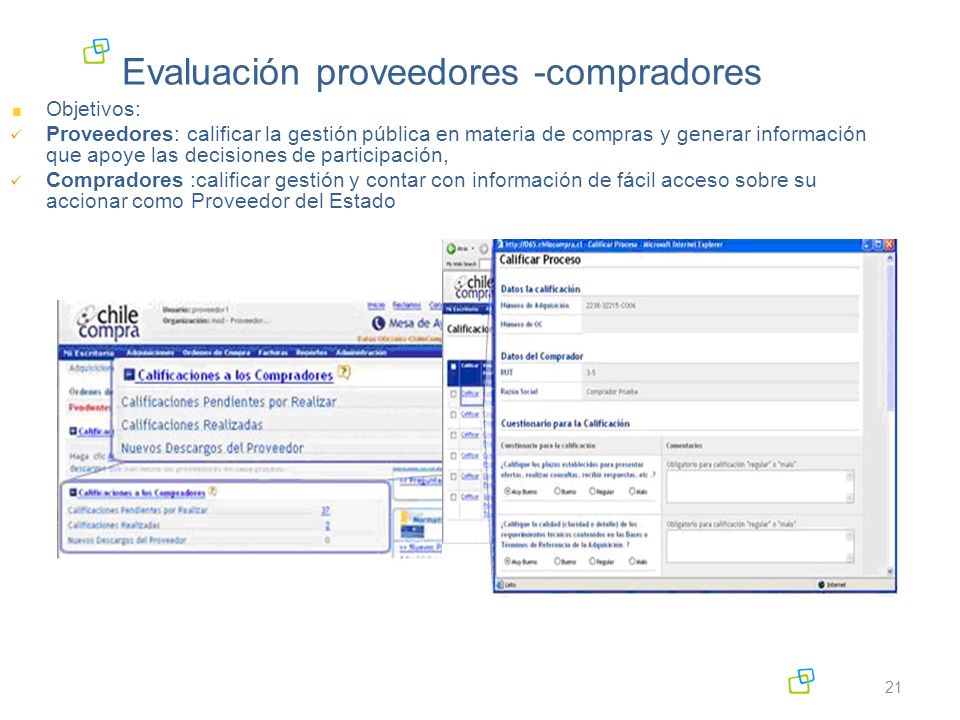Open Reportes menu in navigation bar
Viewport: 960px width, 720px height.
(312, 352)
